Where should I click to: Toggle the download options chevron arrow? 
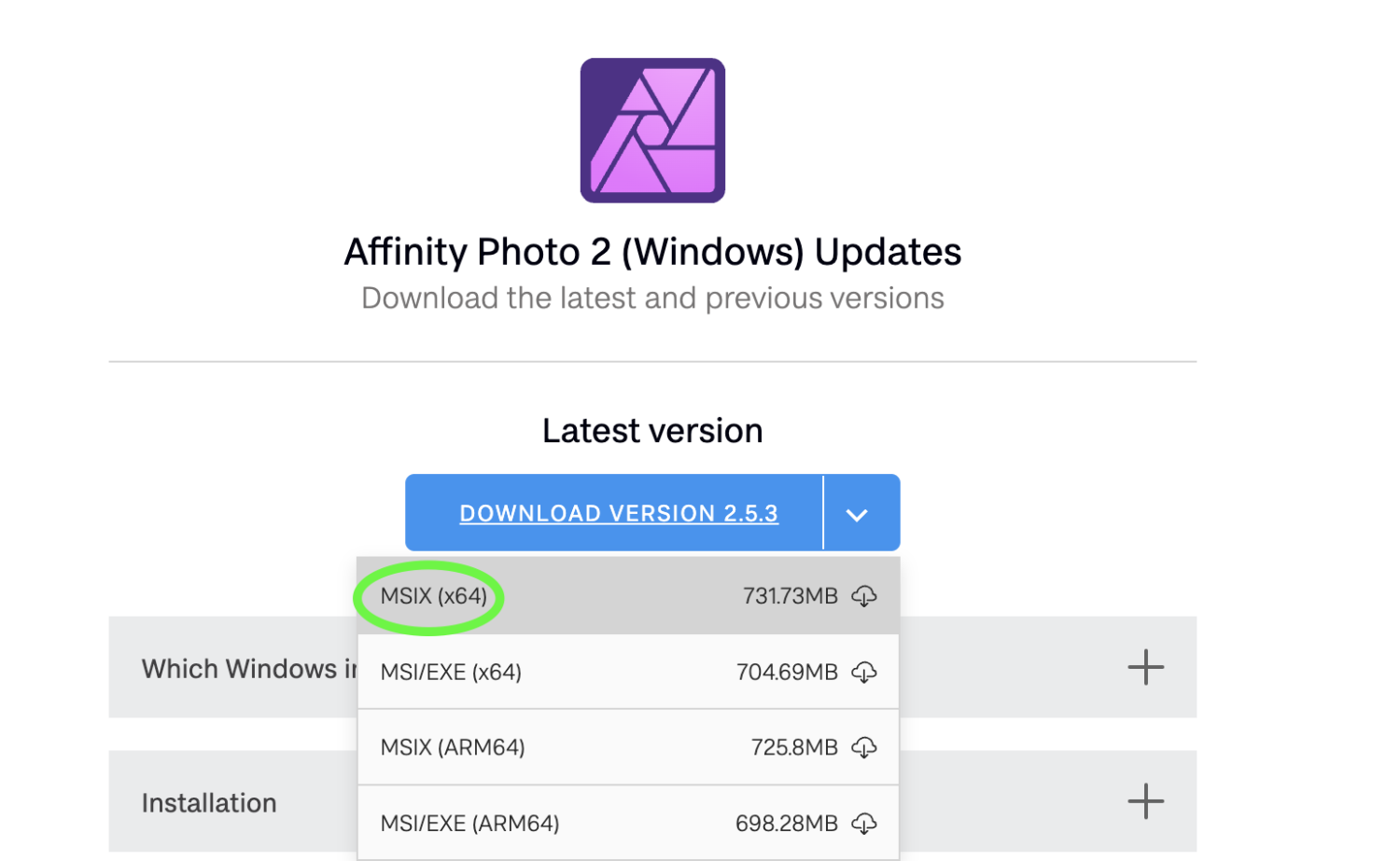(857, 514)
